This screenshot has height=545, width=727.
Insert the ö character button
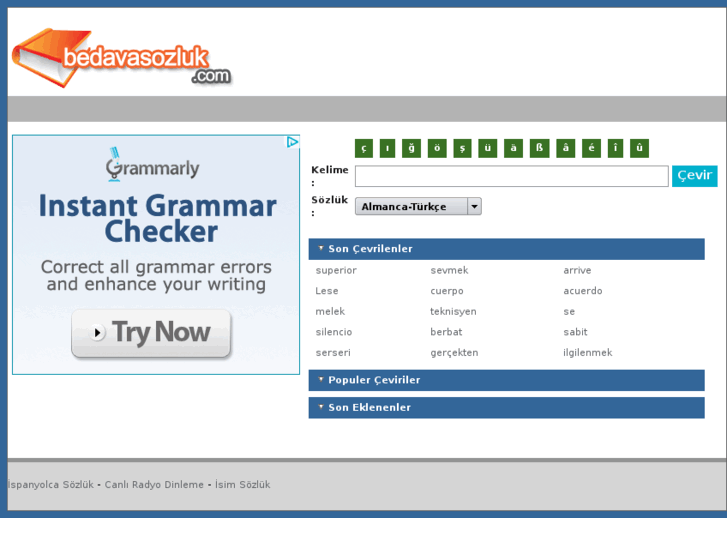(437, 148)
